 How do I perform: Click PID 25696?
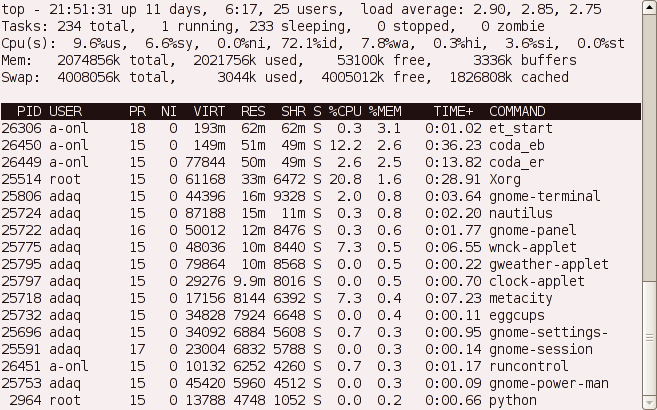(x=21, y=333)
